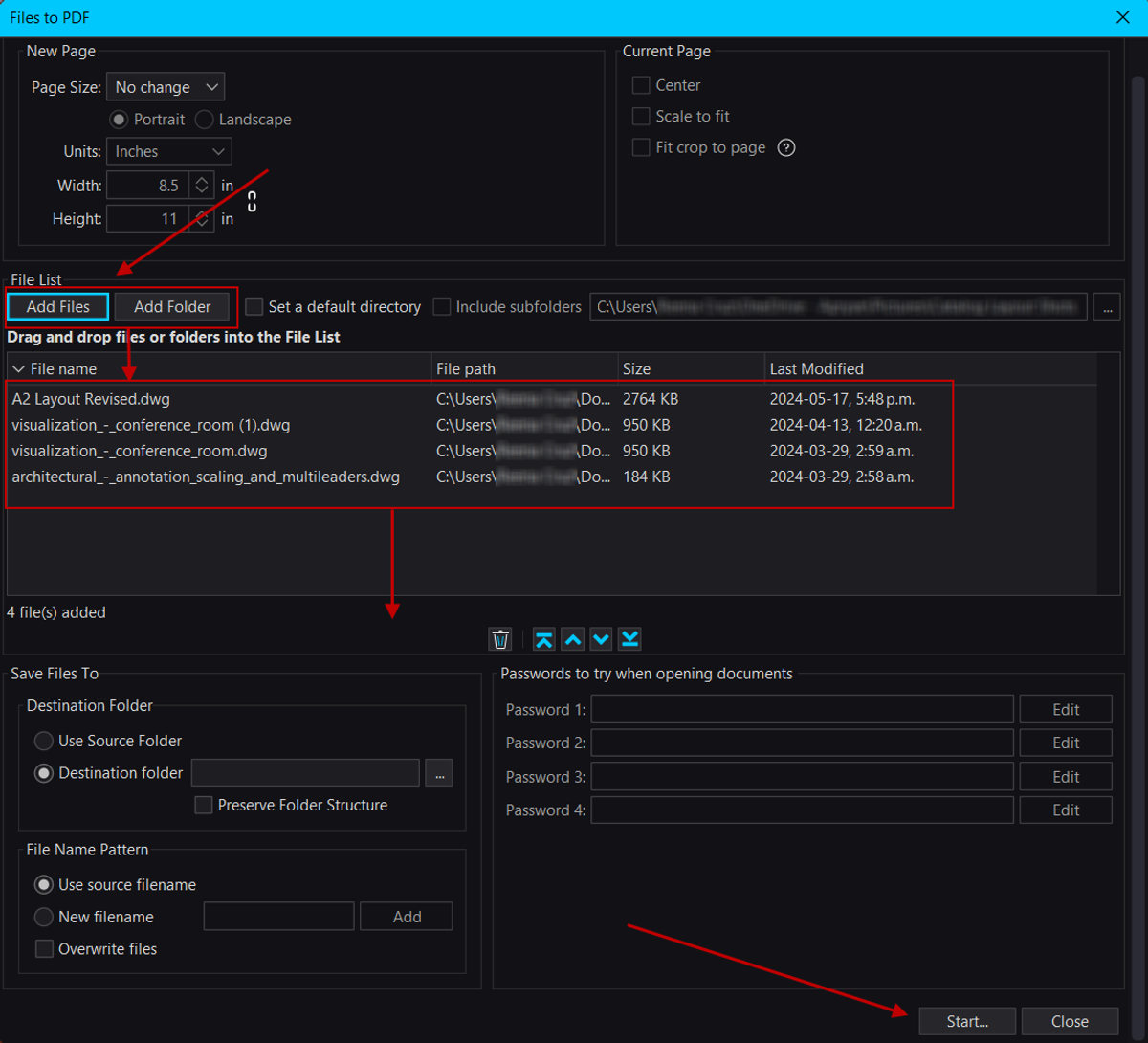Viewport: 1148px width, 1043px height.
Task: Open the Fit crop to page help icon
Action: click(x=786, y=147)
